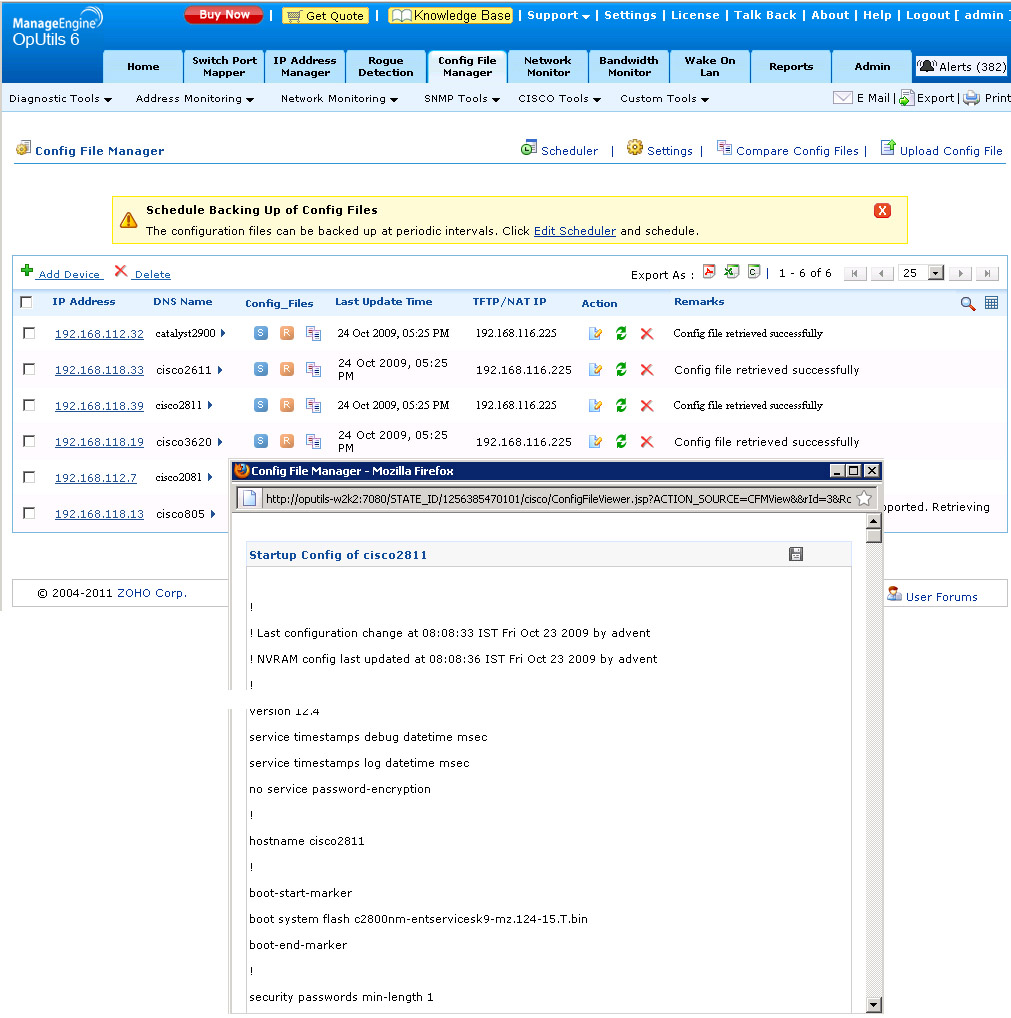
Task: Open device link 192.168.118.13
Action: [x=99, y=514]
